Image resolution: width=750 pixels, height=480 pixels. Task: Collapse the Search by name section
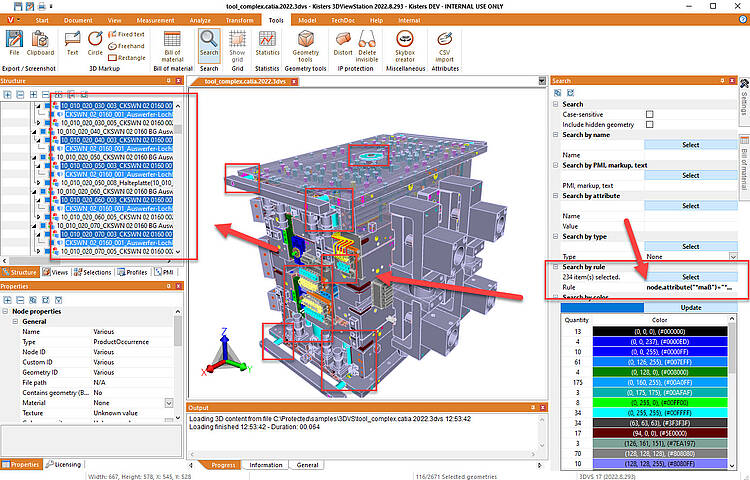pyautogui.click(x=556, y=135)
